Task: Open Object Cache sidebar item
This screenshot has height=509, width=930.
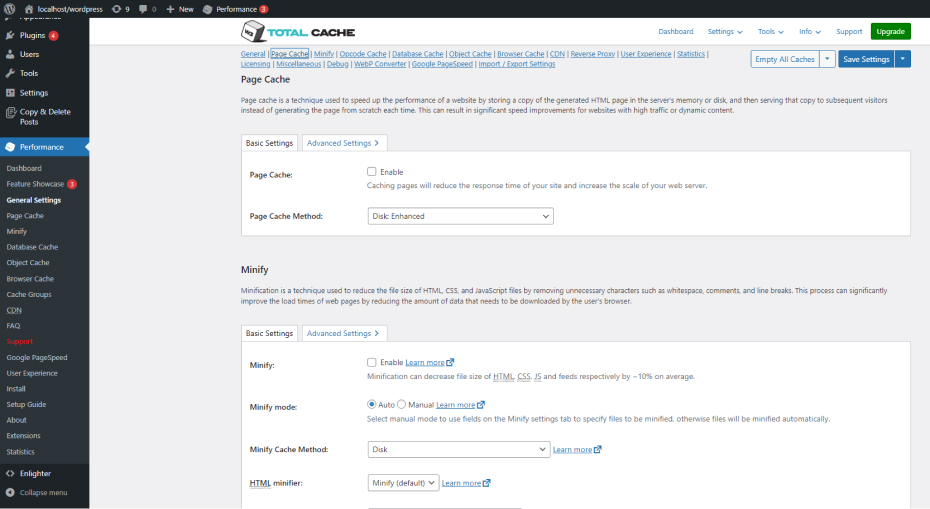Action: tap(28, 262)
